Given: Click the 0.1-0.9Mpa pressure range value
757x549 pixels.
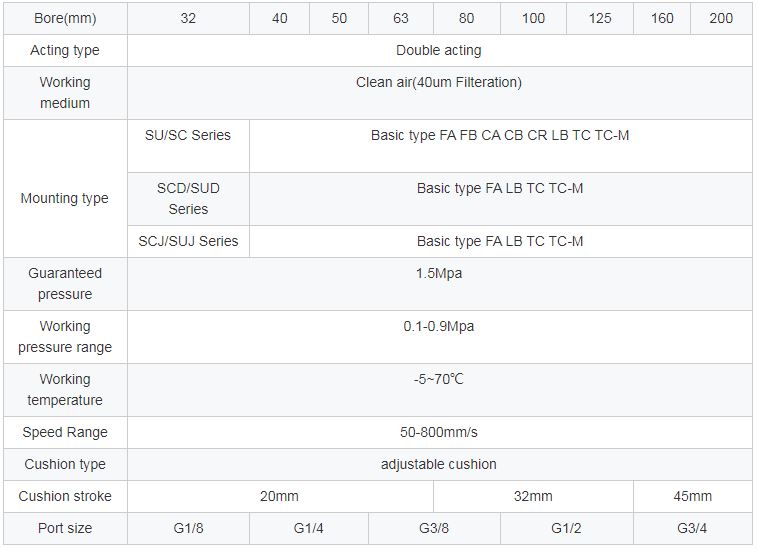Looking at the screenshot, I should (x=438, y=326).
